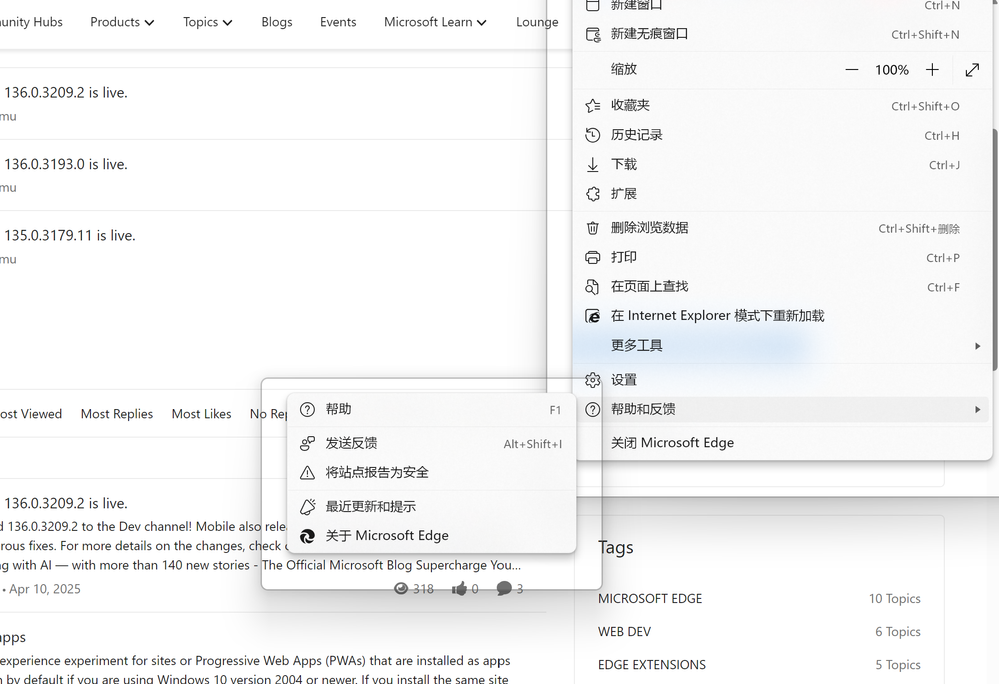Click the clock icon beside 历史记录

[x=593, y=135]
